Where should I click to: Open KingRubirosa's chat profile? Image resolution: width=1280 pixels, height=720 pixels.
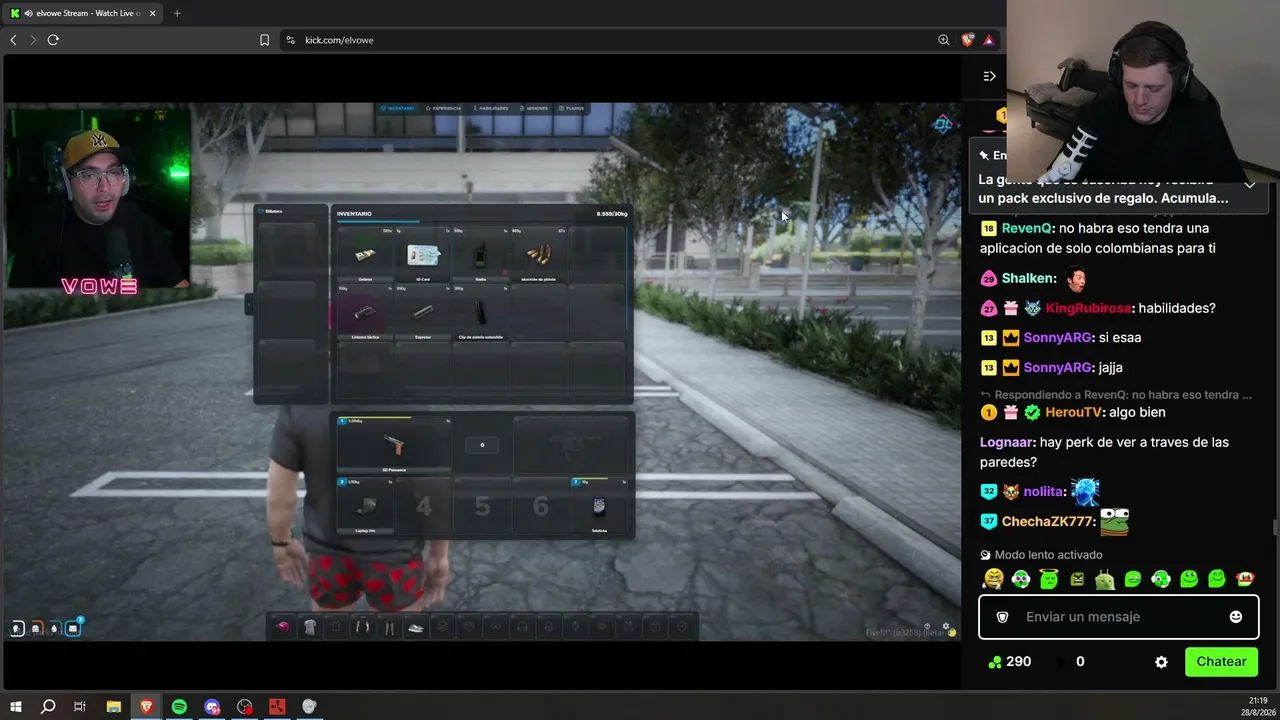click(1088, 308)
